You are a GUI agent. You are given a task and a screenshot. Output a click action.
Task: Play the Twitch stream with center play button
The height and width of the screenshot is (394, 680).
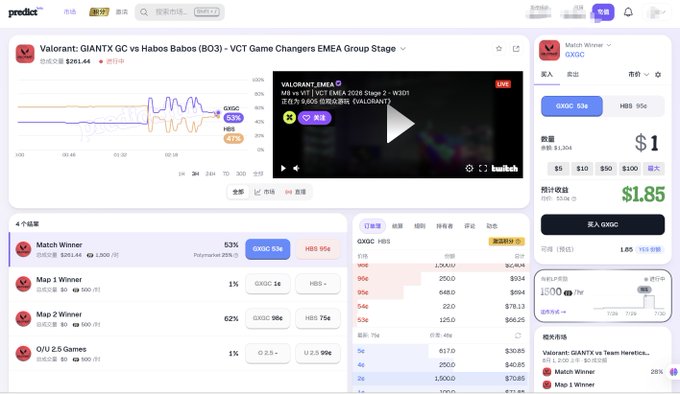click(399, 124)
